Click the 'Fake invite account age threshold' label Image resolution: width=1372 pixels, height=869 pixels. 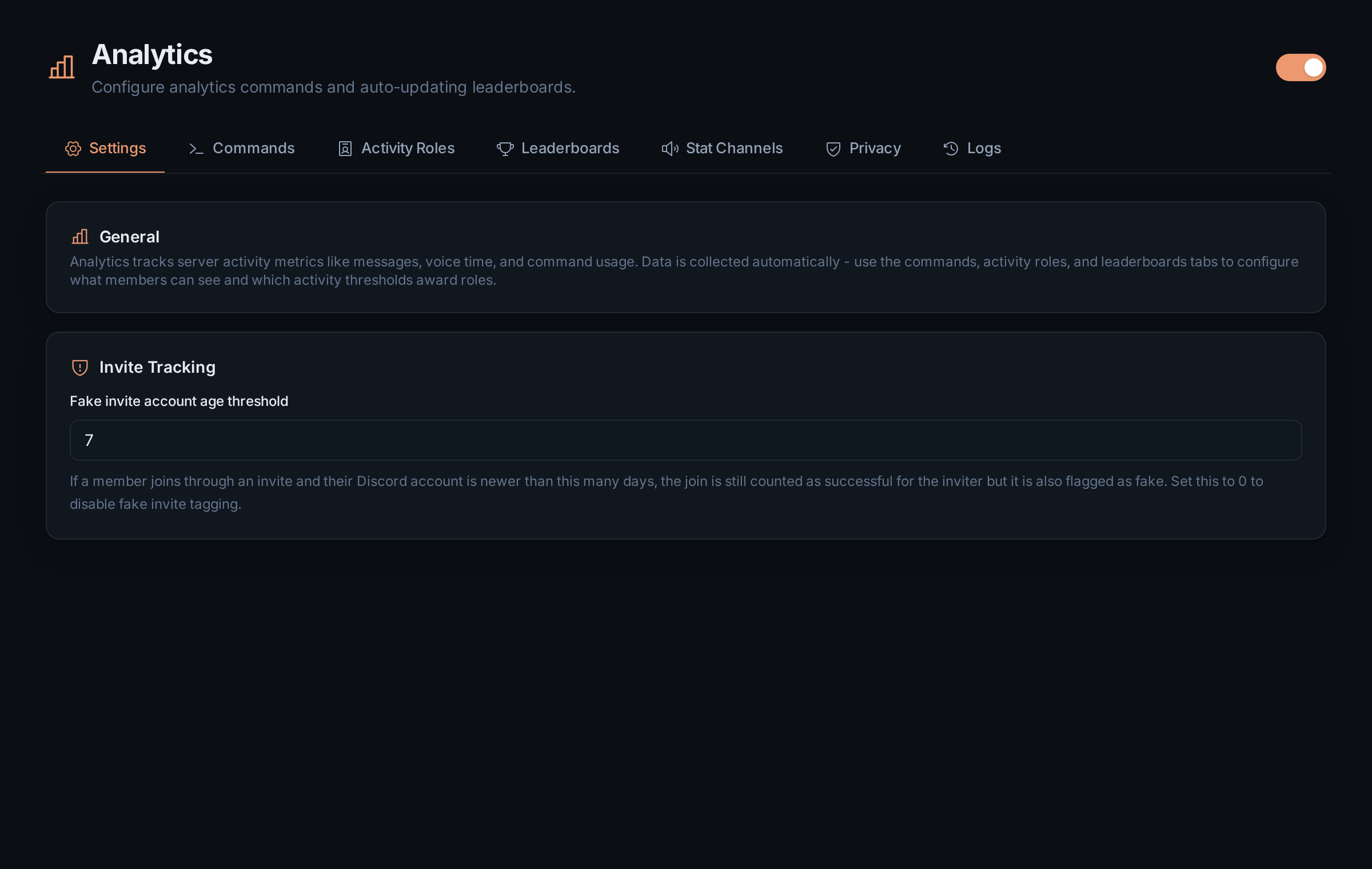pos(179,401)
